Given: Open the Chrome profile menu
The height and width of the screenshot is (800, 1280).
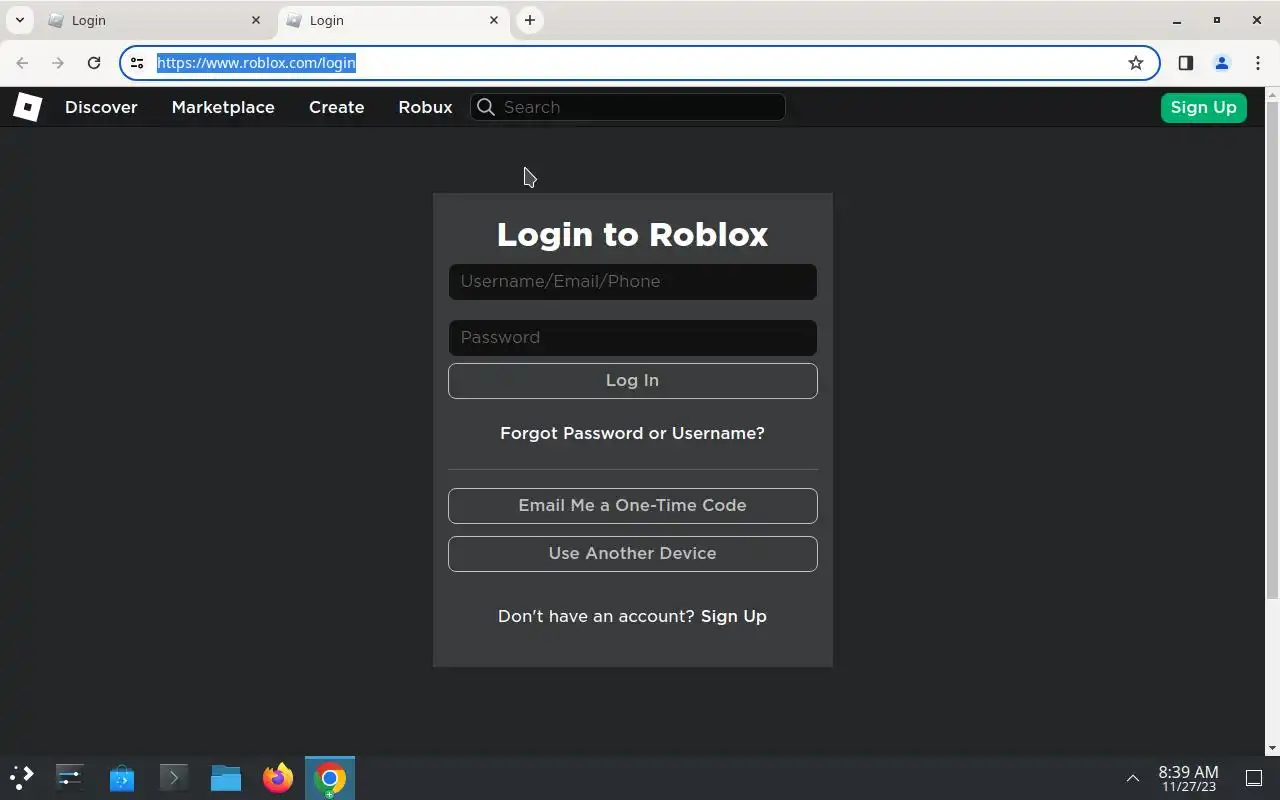Looking at the screenshot, I should click(x=1221, y=63).
